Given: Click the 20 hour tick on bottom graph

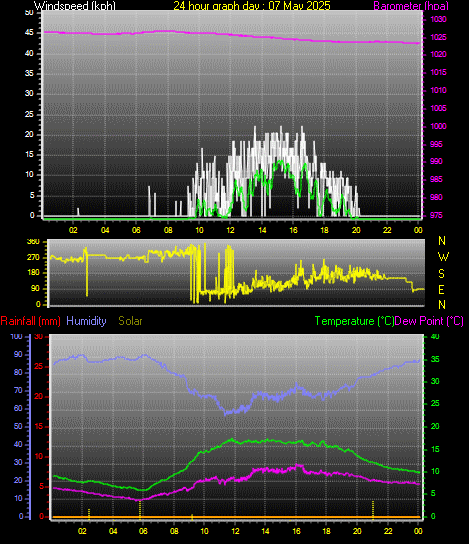Looking at the screenshot, I should pos(357,531).
